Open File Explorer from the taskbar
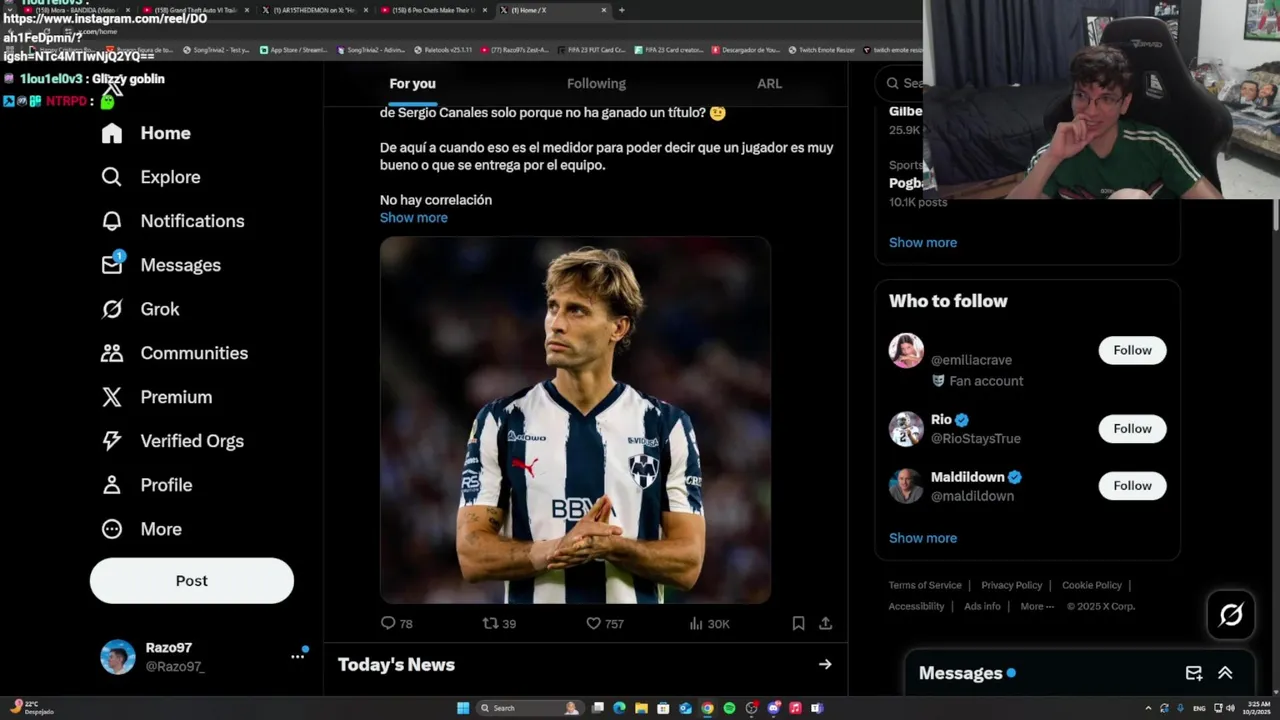The width and height of the screenshot is (1280, 720). tap(641, 708)
